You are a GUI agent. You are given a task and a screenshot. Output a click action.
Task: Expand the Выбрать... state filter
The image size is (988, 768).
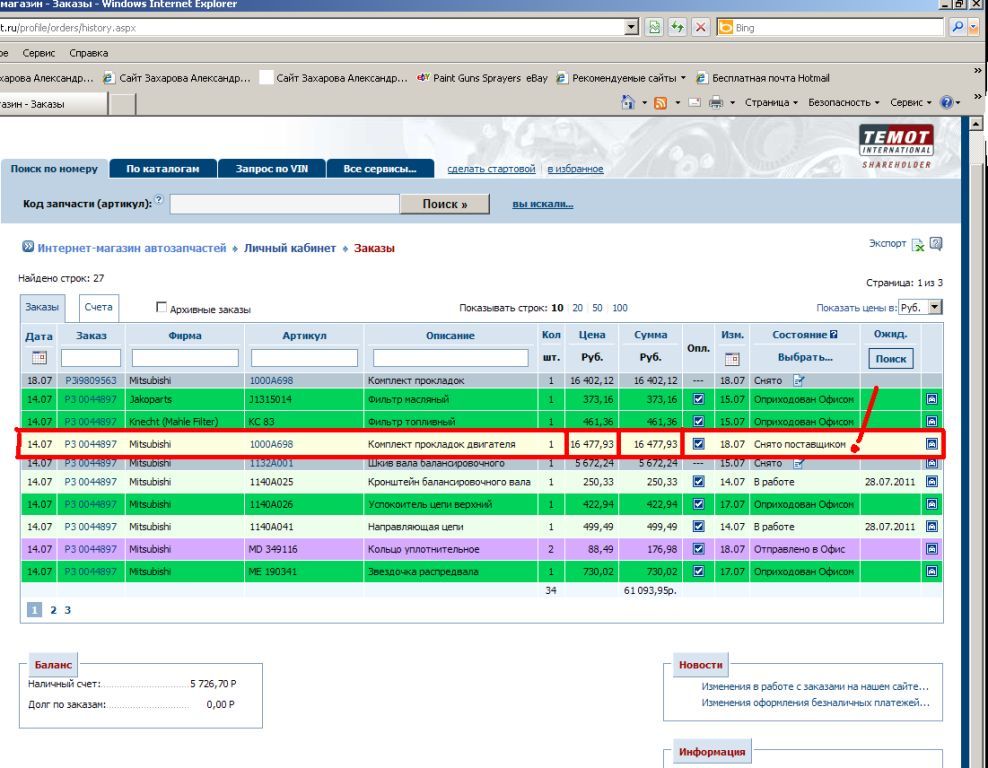tap(805, 357)
